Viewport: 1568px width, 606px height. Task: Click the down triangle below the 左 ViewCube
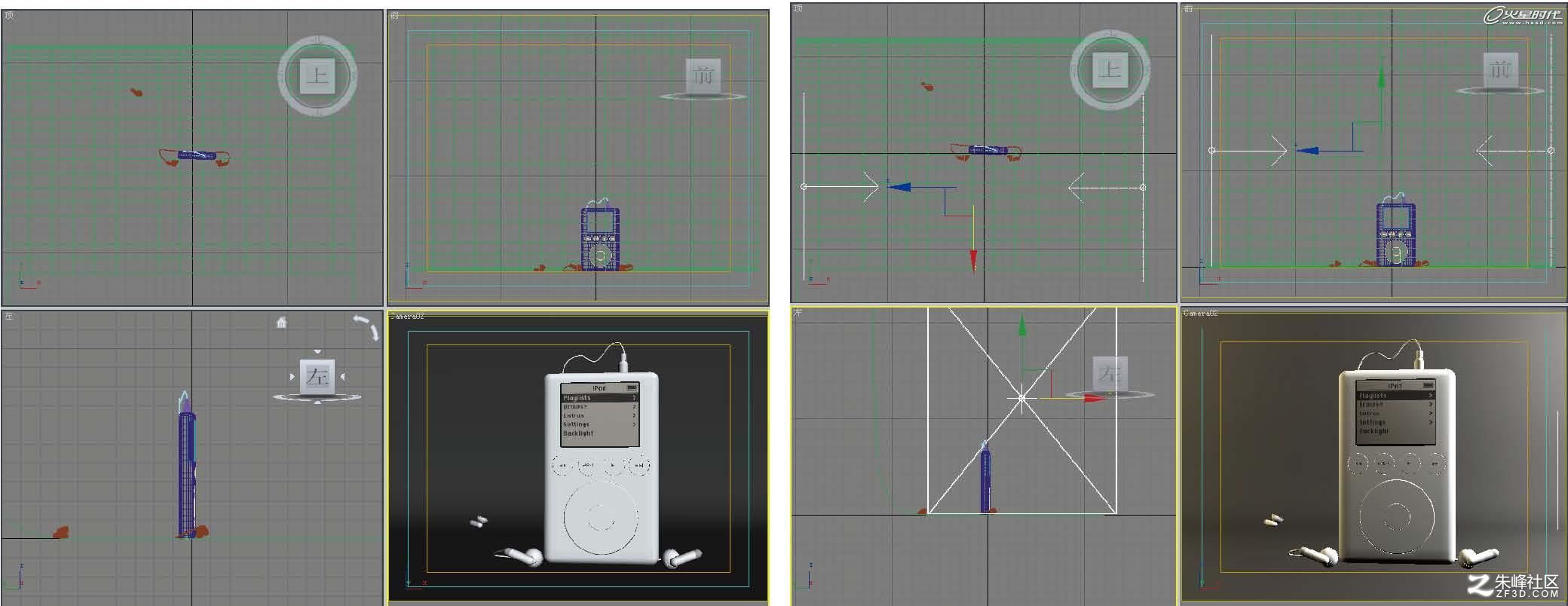coord(317,402)
